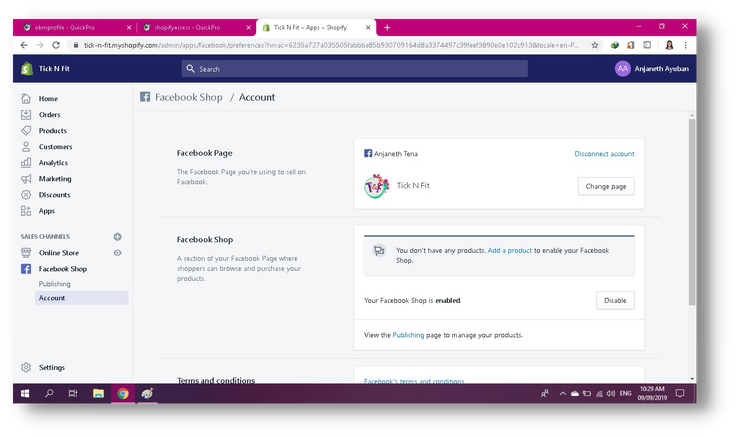Open the taskbar clock showing 10:29 AM
This screenshot has height=437, width=736.
coord(652,393)
